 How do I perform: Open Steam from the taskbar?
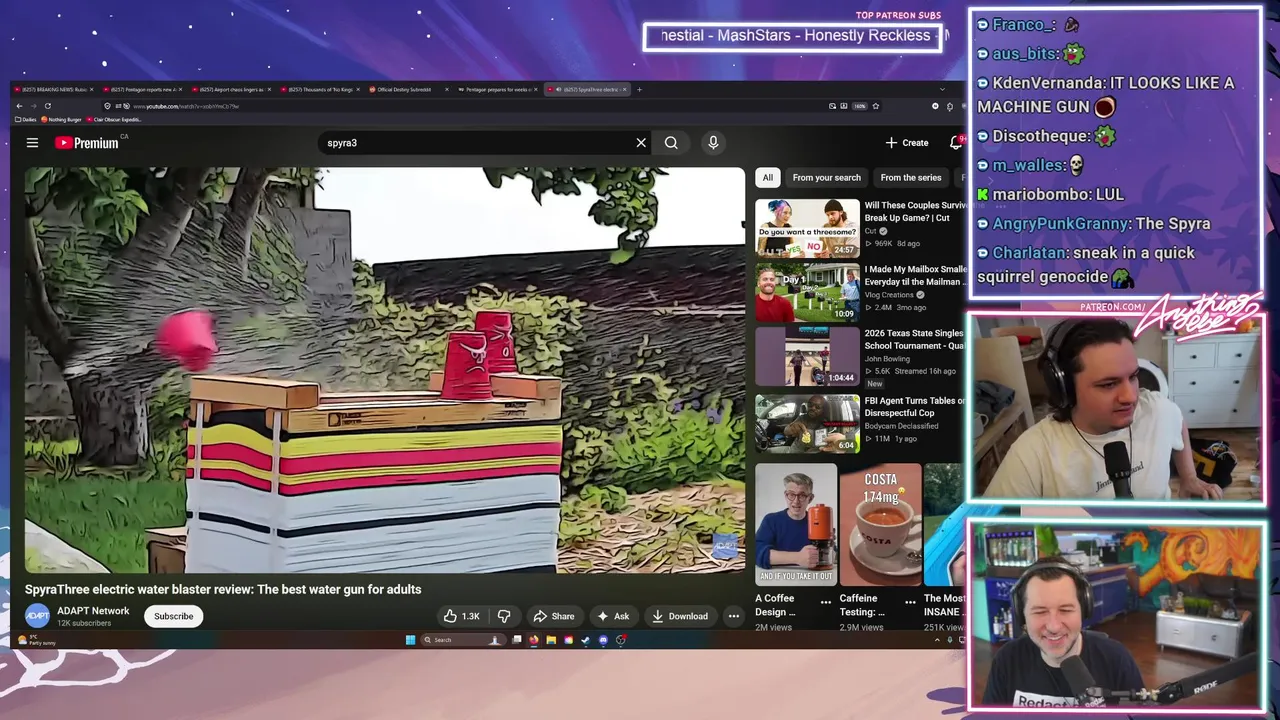pyautogui.click(x=586, y=640)
